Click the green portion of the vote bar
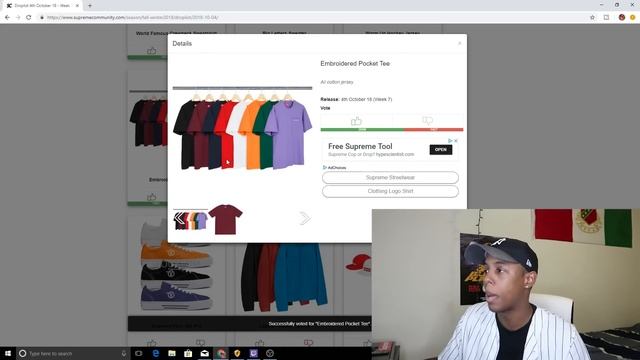The image size is (640, 360). 362,129
